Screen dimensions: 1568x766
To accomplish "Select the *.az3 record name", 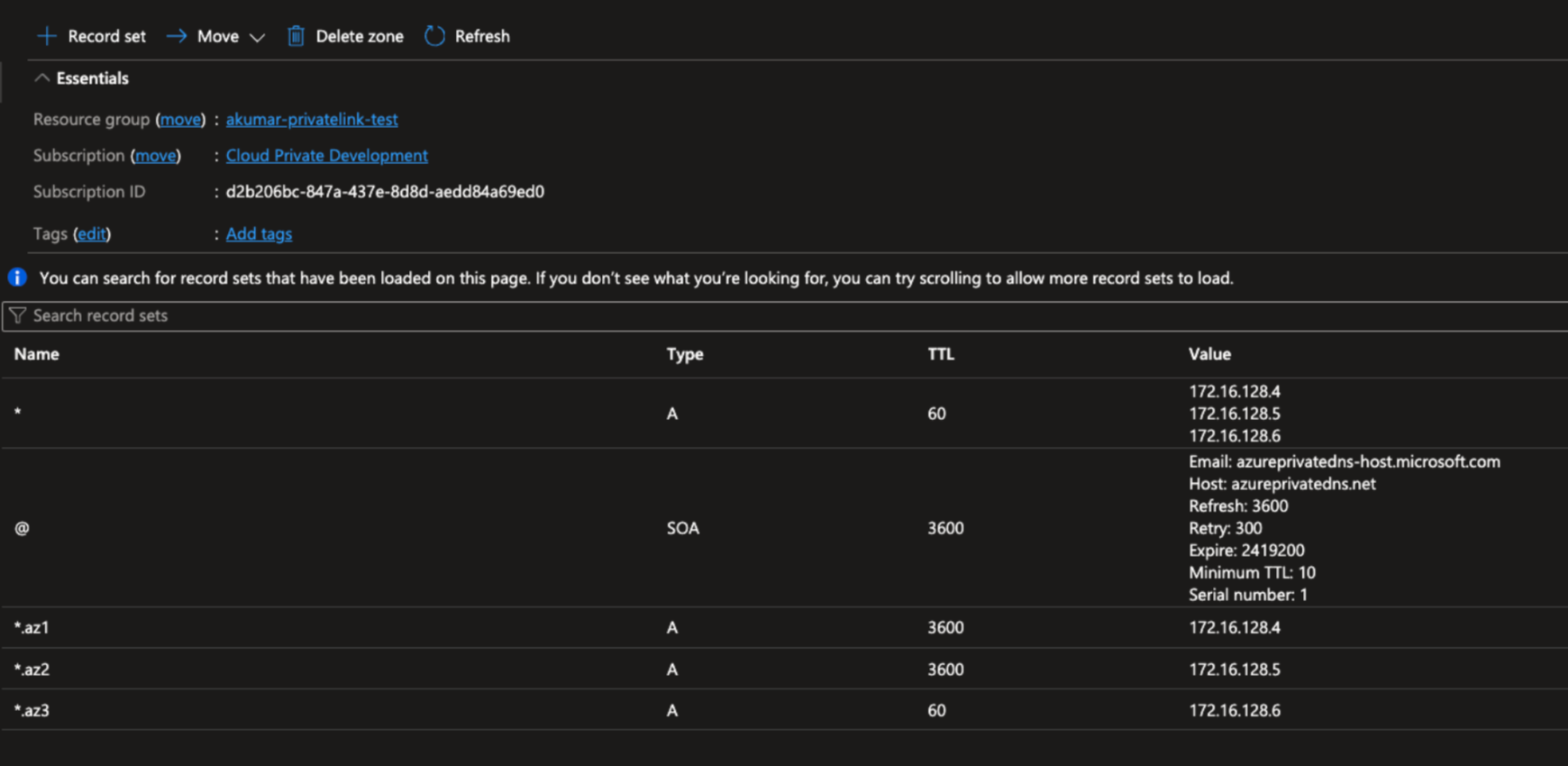I will click(x=32, y=710).
